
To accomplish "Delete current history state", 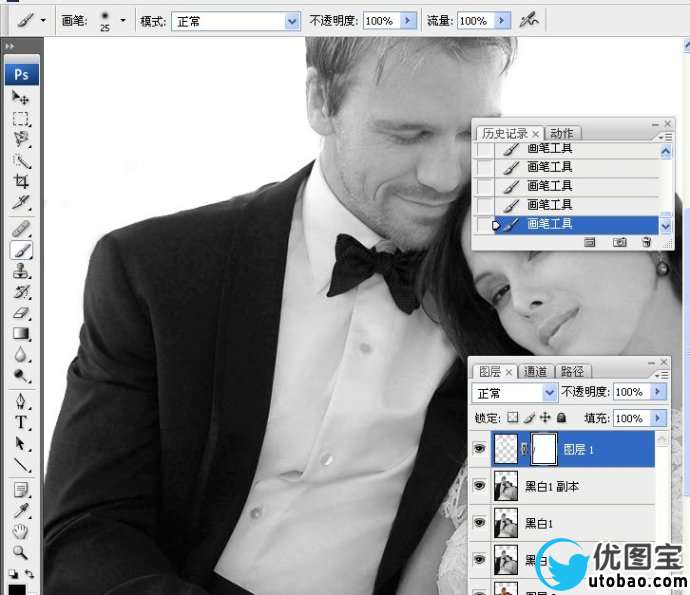I will click(646, 242).
